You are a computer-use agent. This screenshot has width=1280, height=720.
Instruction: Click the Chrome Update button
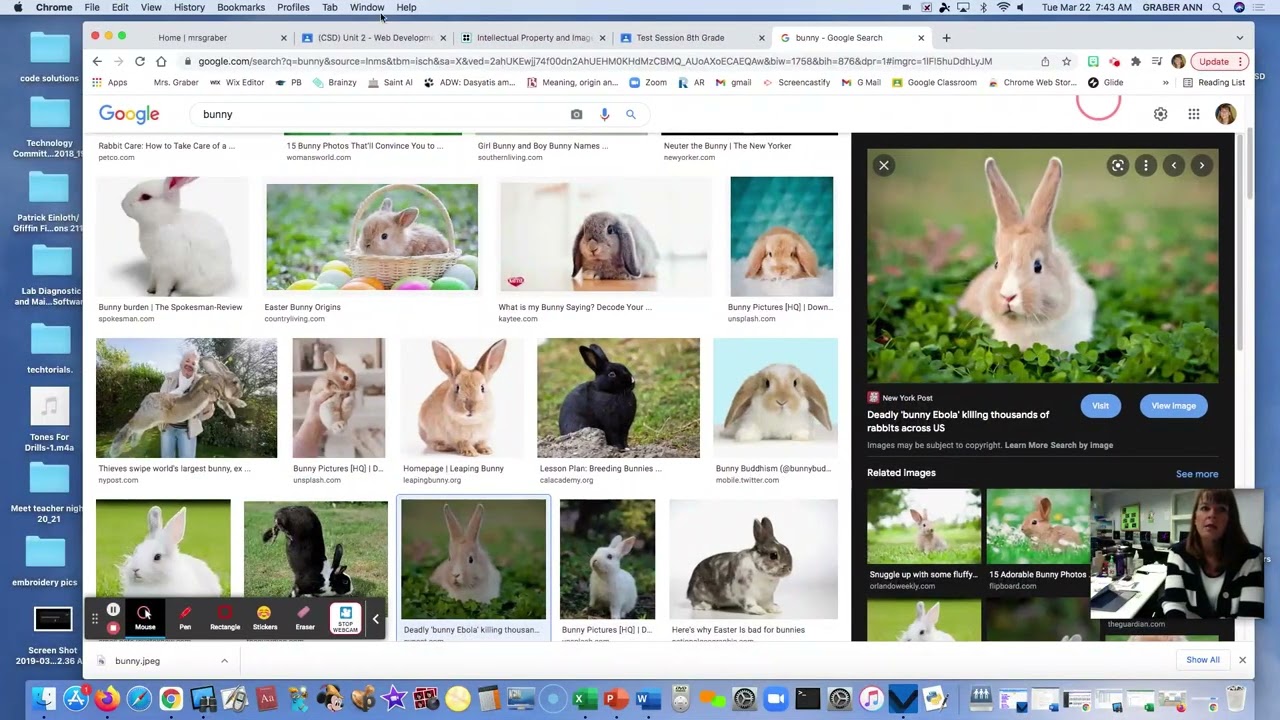click(1218, 61)
